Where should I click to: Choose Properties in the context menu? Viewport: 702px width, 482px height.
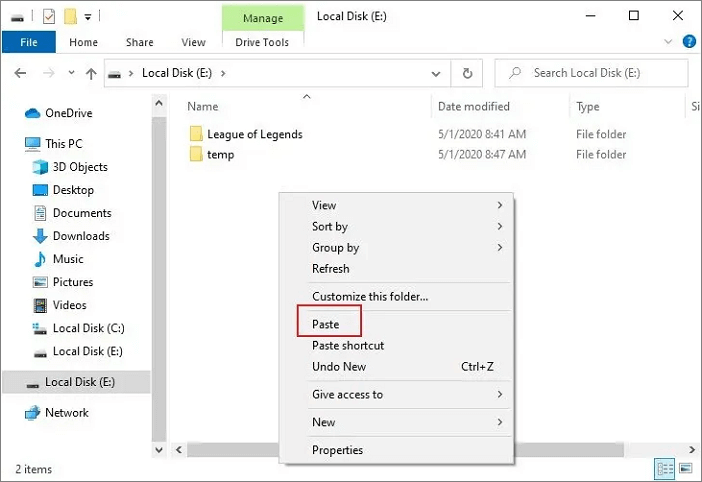pos(337,450)
